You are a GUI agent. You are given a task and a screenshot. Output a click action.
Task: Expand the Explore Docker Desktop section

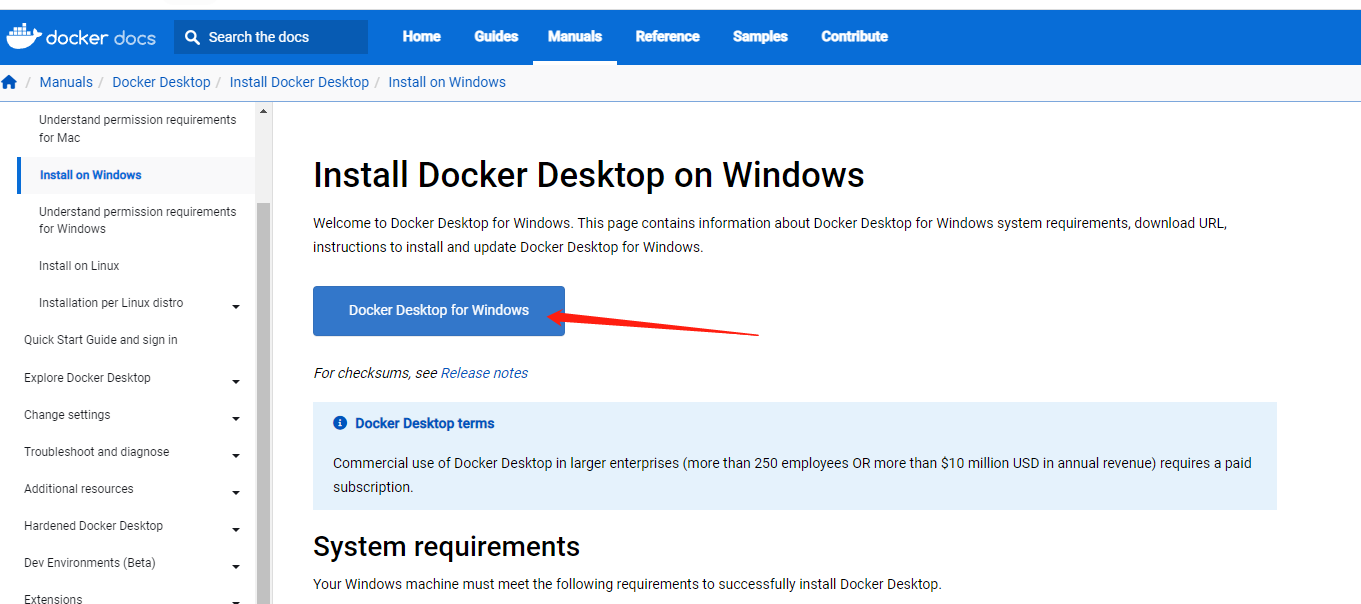click(236, 382)
